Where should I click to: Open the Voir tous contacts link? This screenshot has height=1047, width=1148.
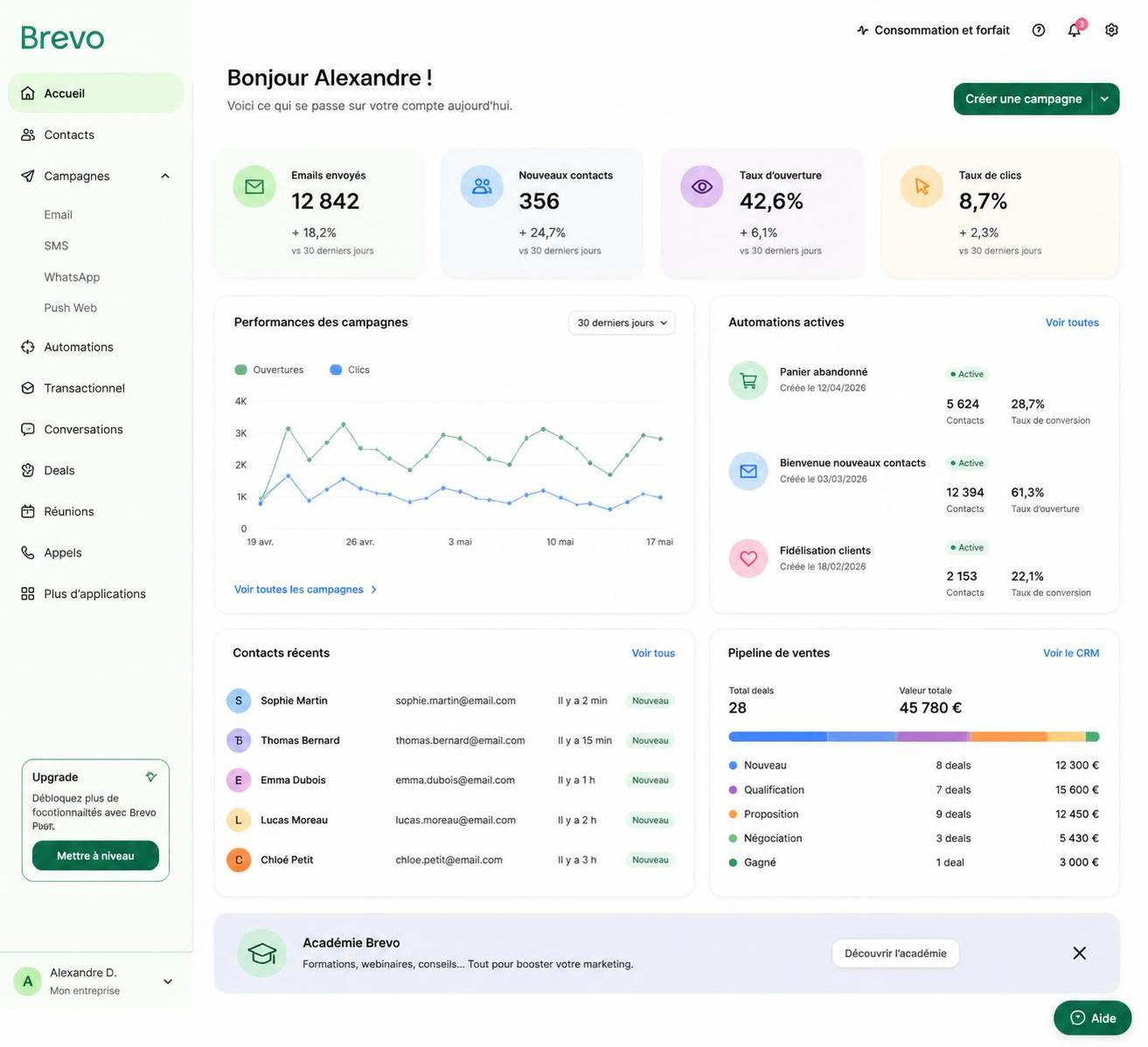point(653,653)
